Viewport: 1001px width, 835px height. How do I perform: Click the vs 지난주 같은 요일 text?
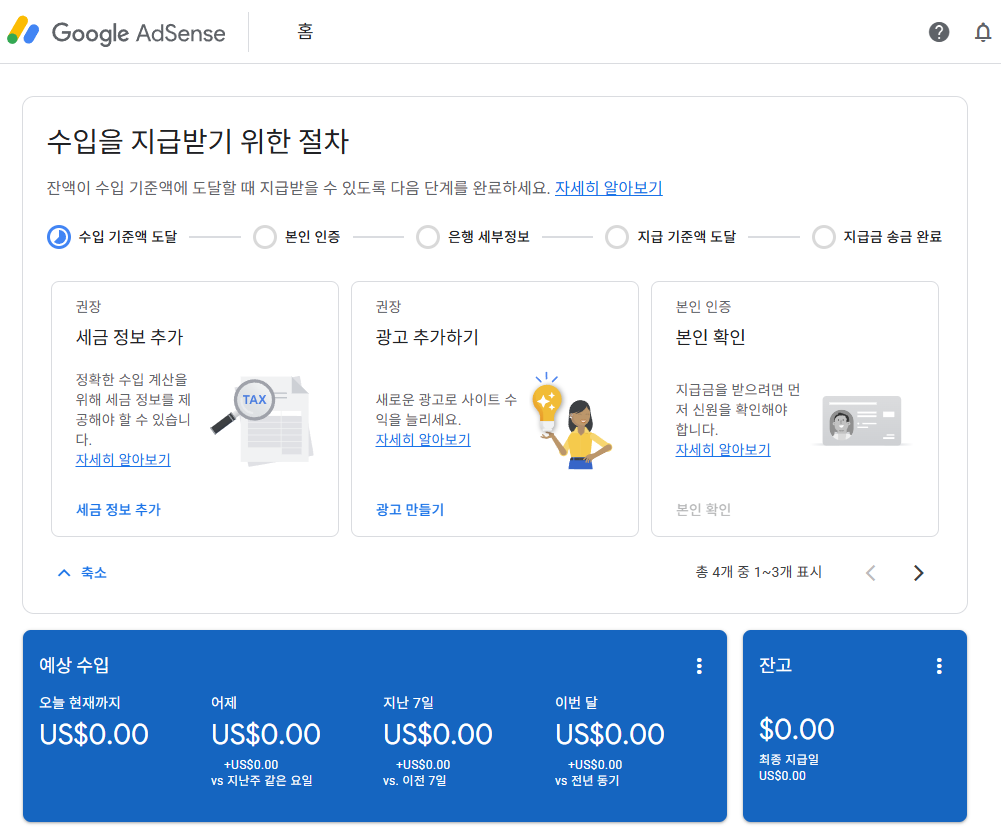[x=262, y=780]
